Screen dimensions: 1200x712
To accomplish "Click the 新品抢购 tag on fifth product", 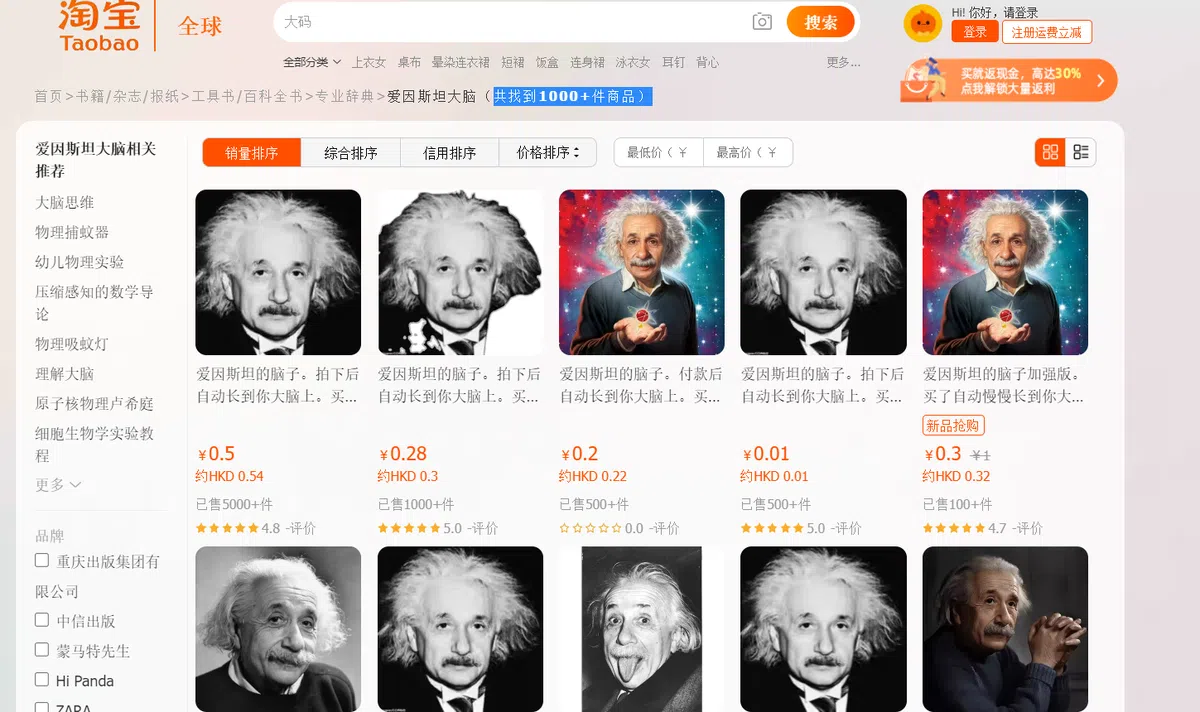I will coord(953,426).
